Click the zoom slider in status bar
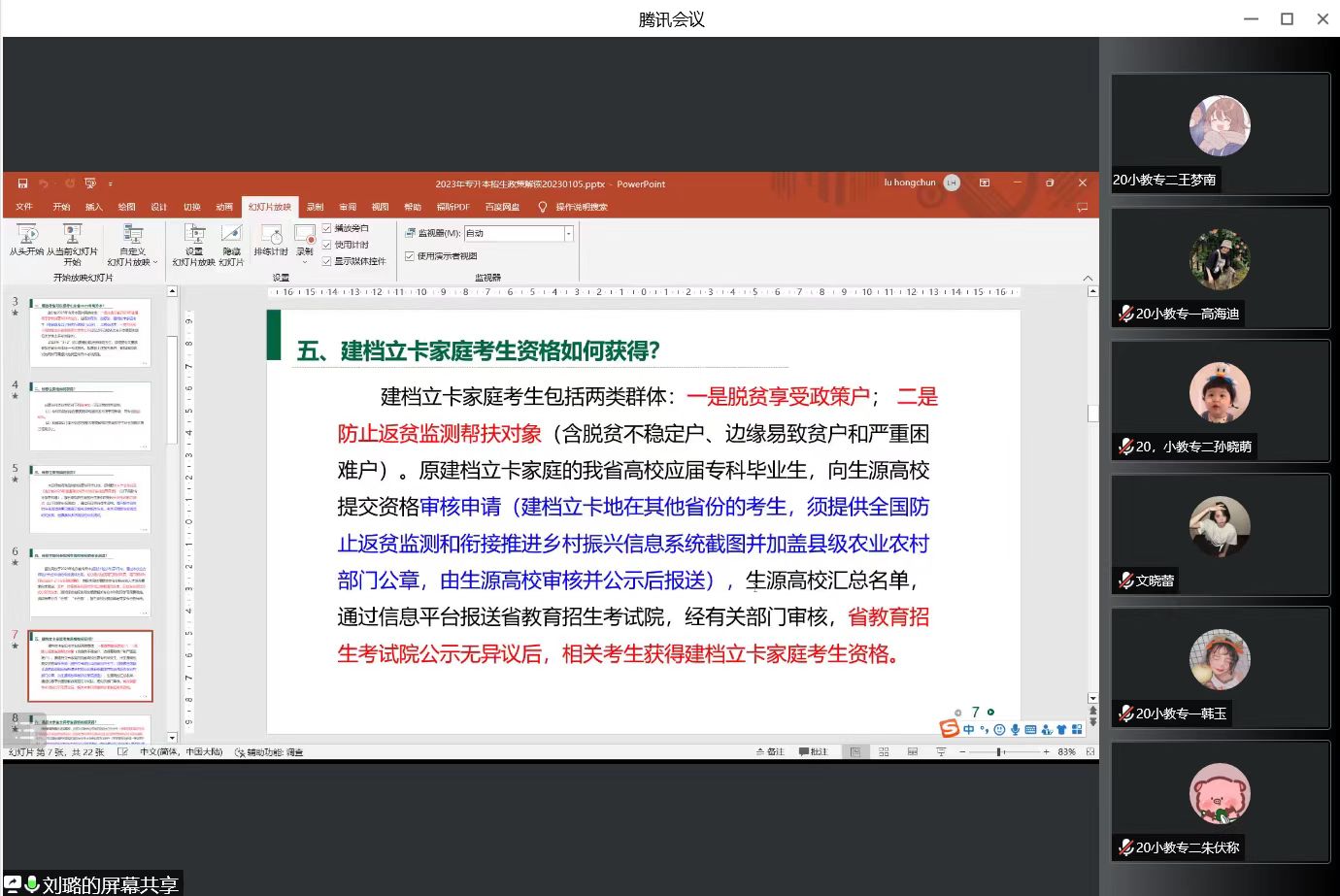This screenshot has height=896, width=1340. click(999, 752)
